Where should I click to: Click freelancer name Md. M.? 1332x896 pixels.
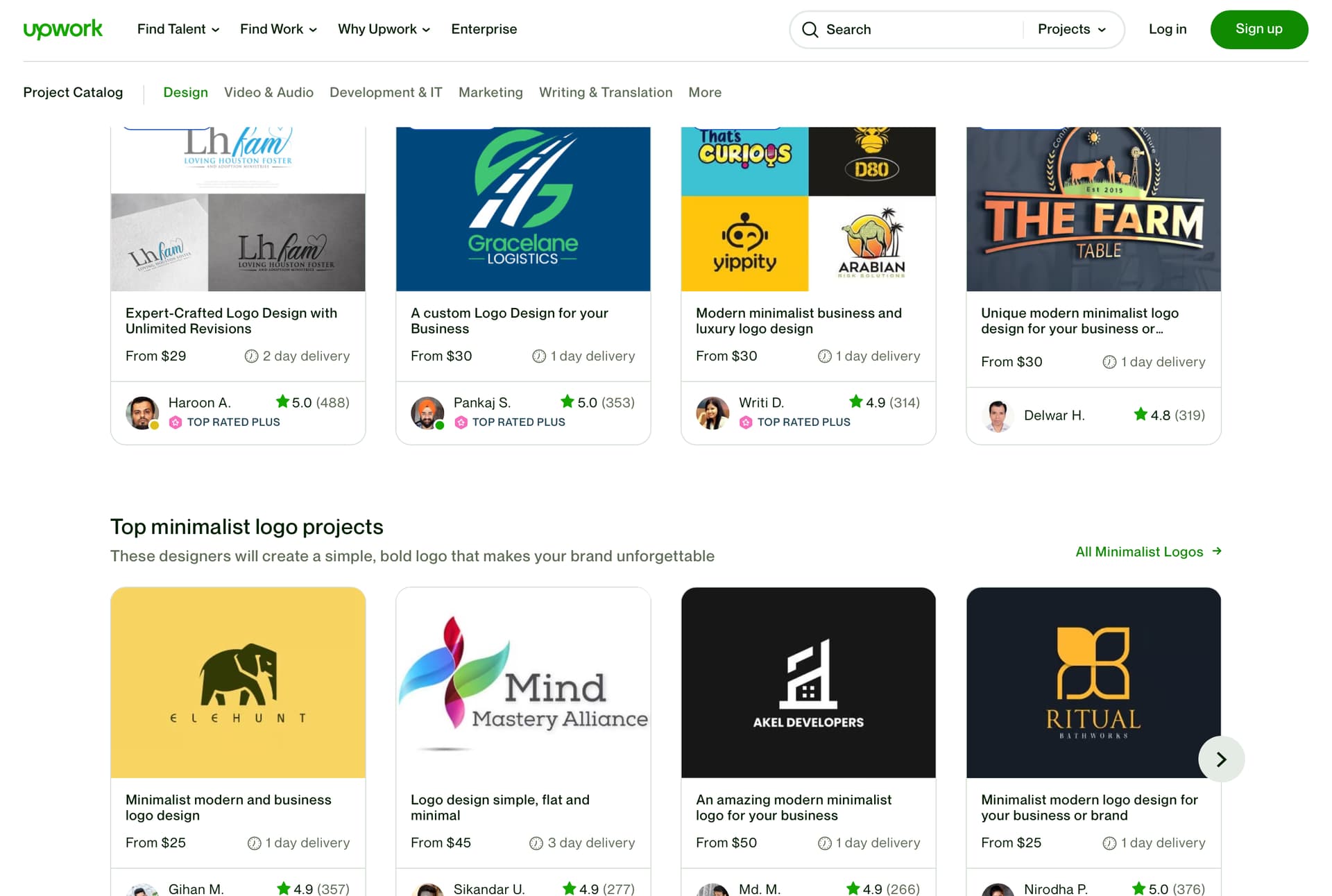coord(760,888)
